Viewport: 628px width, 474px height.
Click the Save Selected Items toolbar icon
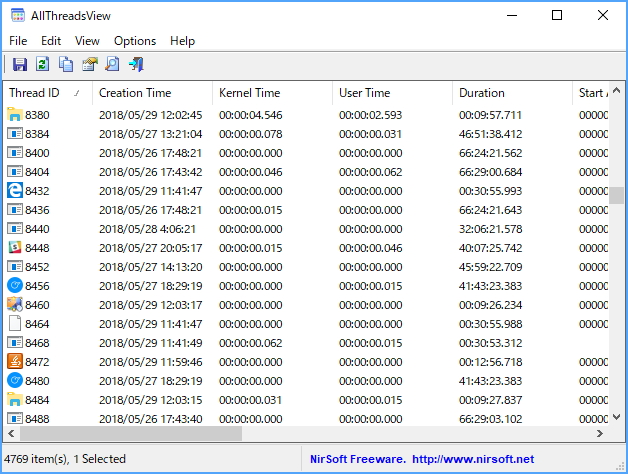point(20,64)
